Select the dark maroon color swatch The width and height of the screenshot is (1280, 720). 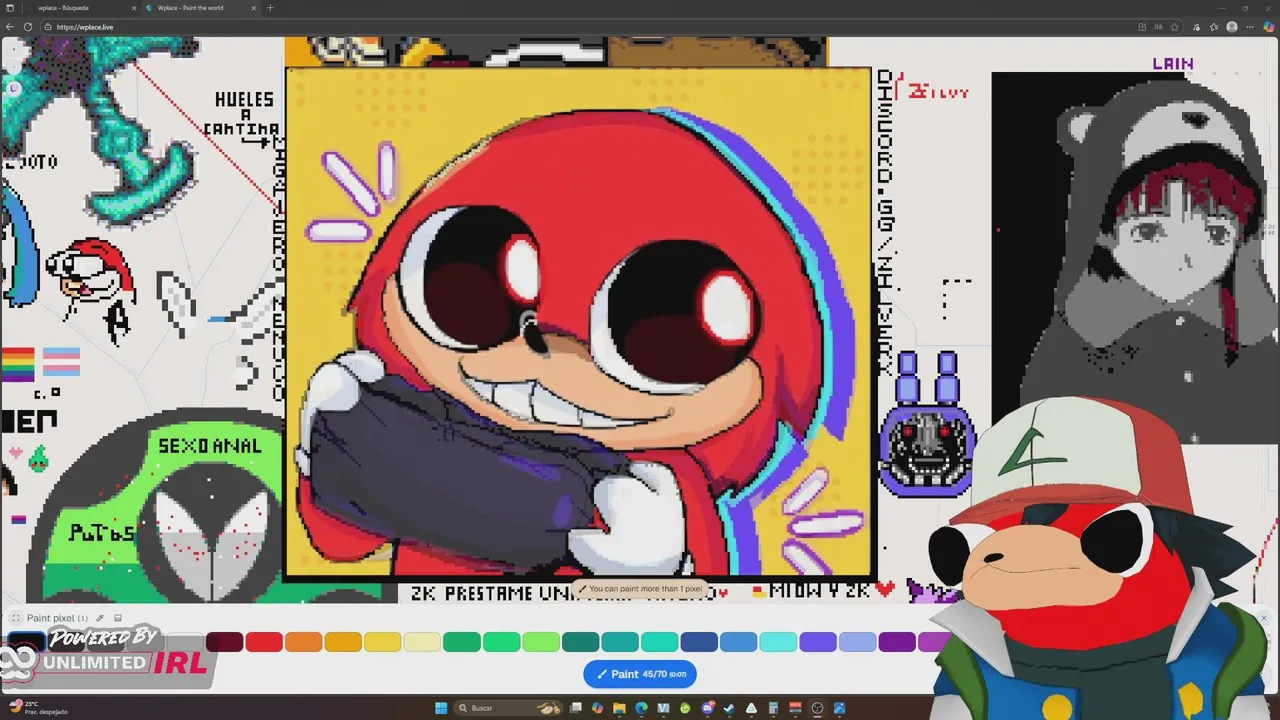224,642
